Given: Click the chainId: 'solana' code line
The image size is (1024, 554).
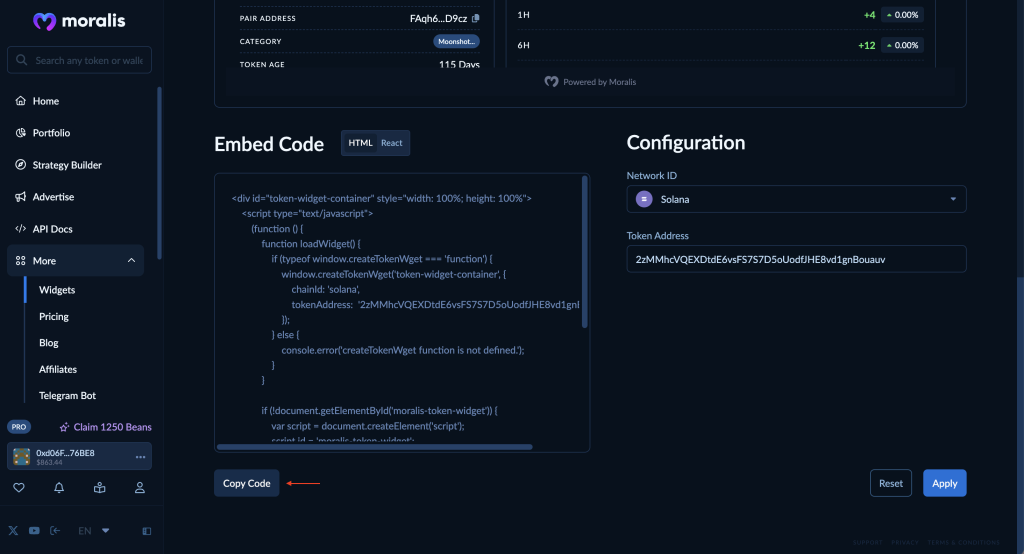Looking at the screenshot, I should point(325,289).
